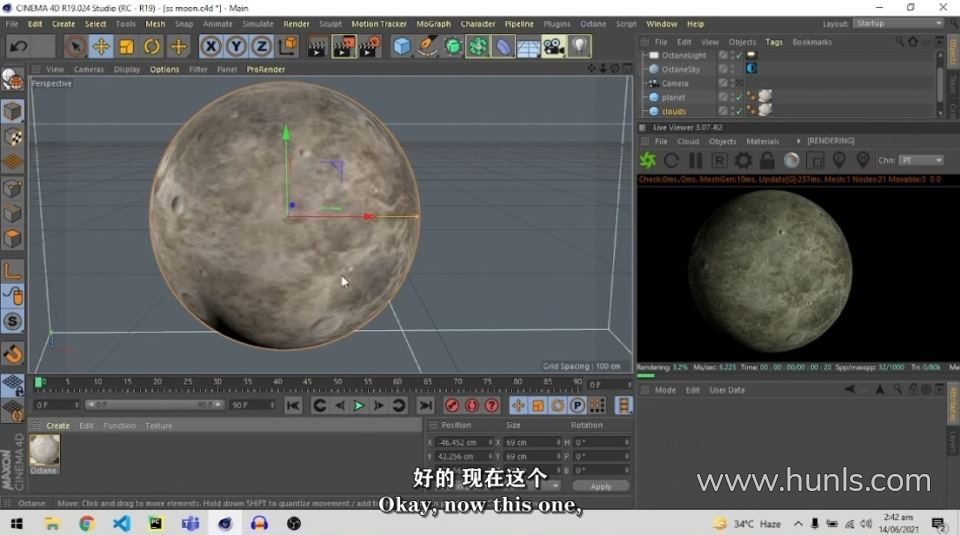Toggle X axis lock button
This screenshot has width=960, height=535.
point(211,46)
